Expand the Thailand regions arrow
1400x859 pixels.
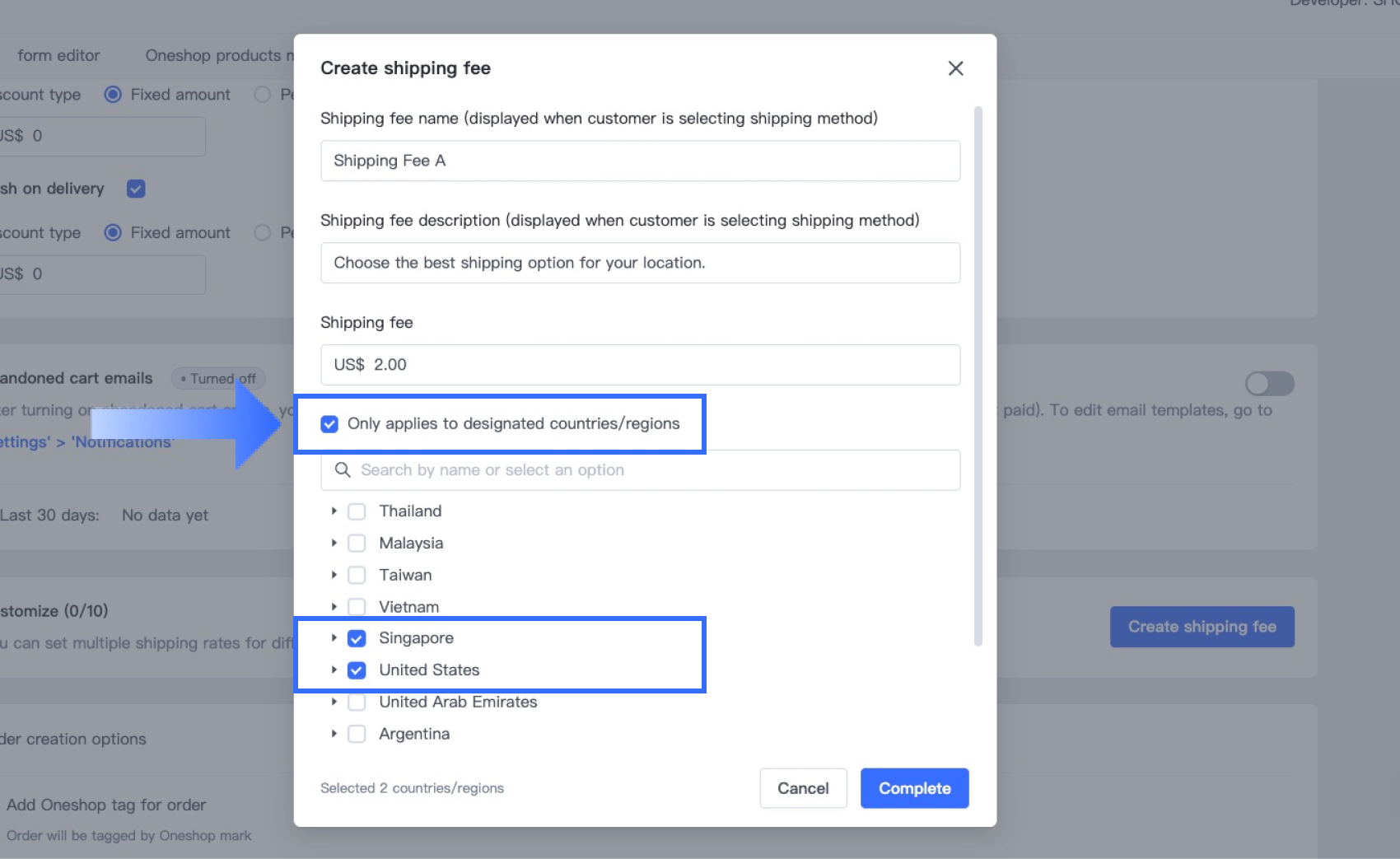point(334,511)
